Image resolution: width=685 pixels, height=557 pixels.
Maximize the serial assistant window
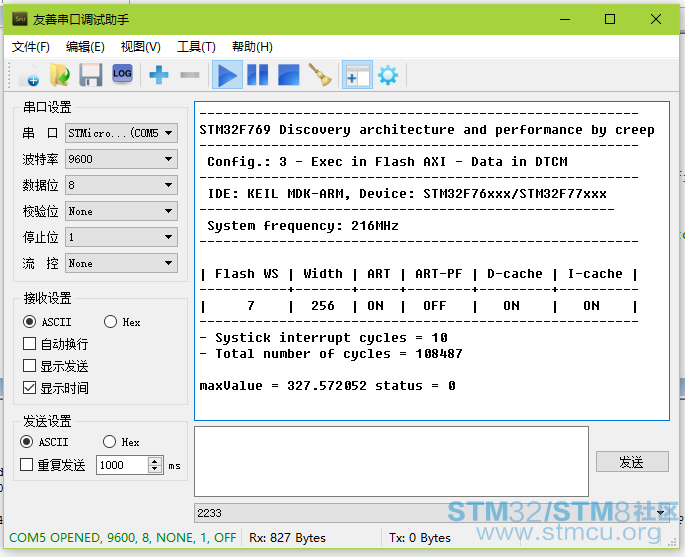610,19
